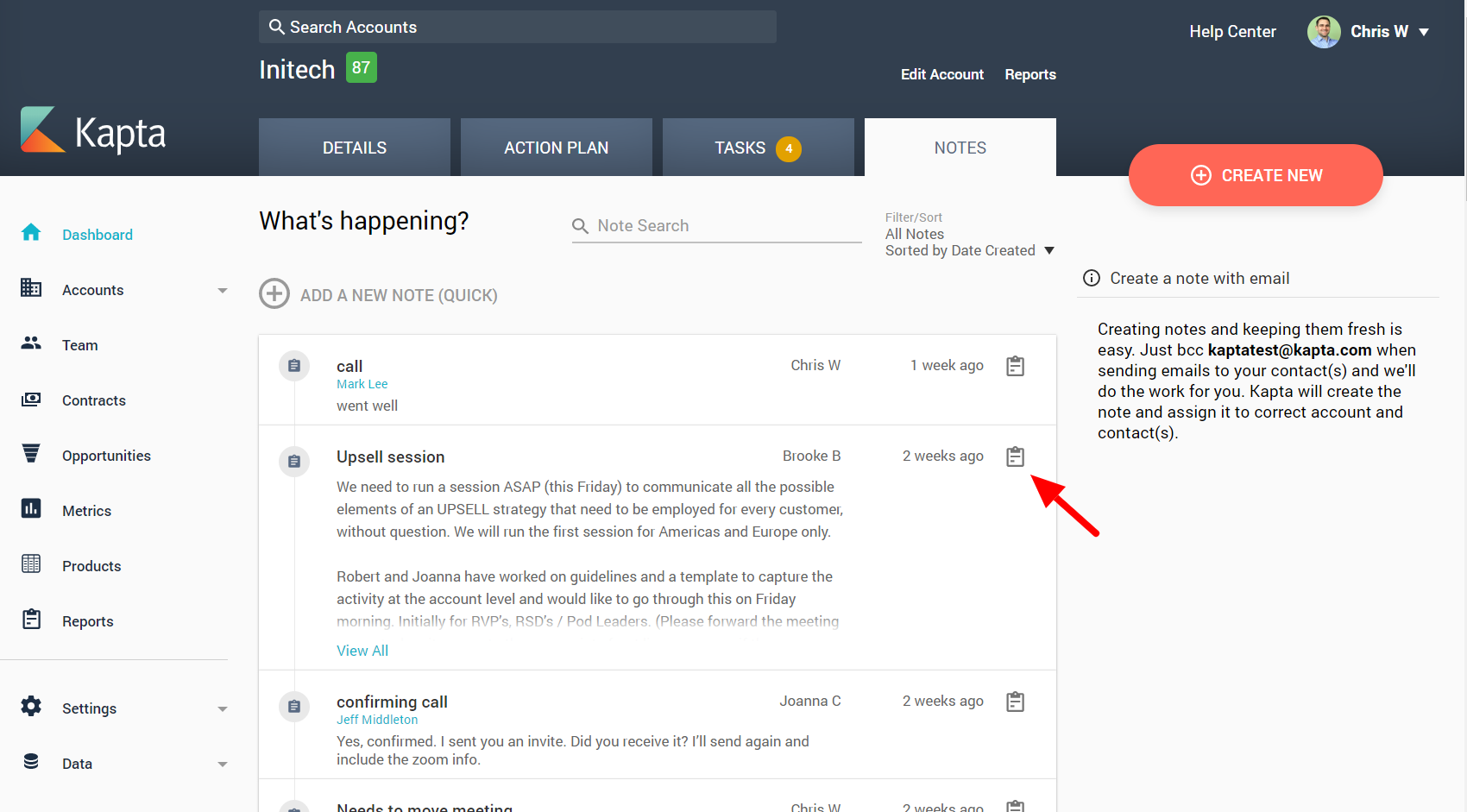Viewport: 1467px width, 812px height.
Task: Open Products in the sidebar
Action: 91,566
